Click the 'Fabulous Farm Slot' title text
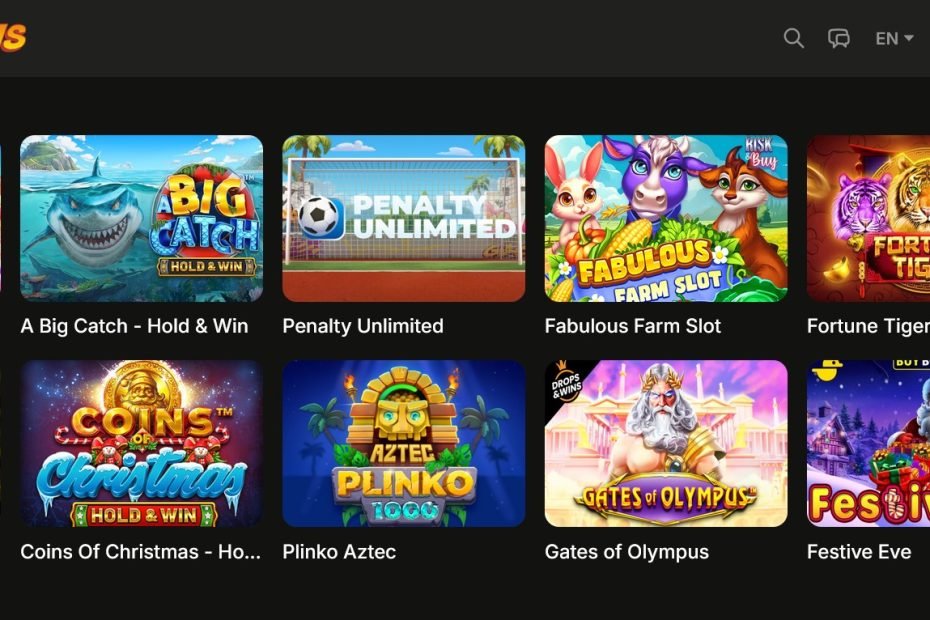Screen dimensions: 930x620 633,326
